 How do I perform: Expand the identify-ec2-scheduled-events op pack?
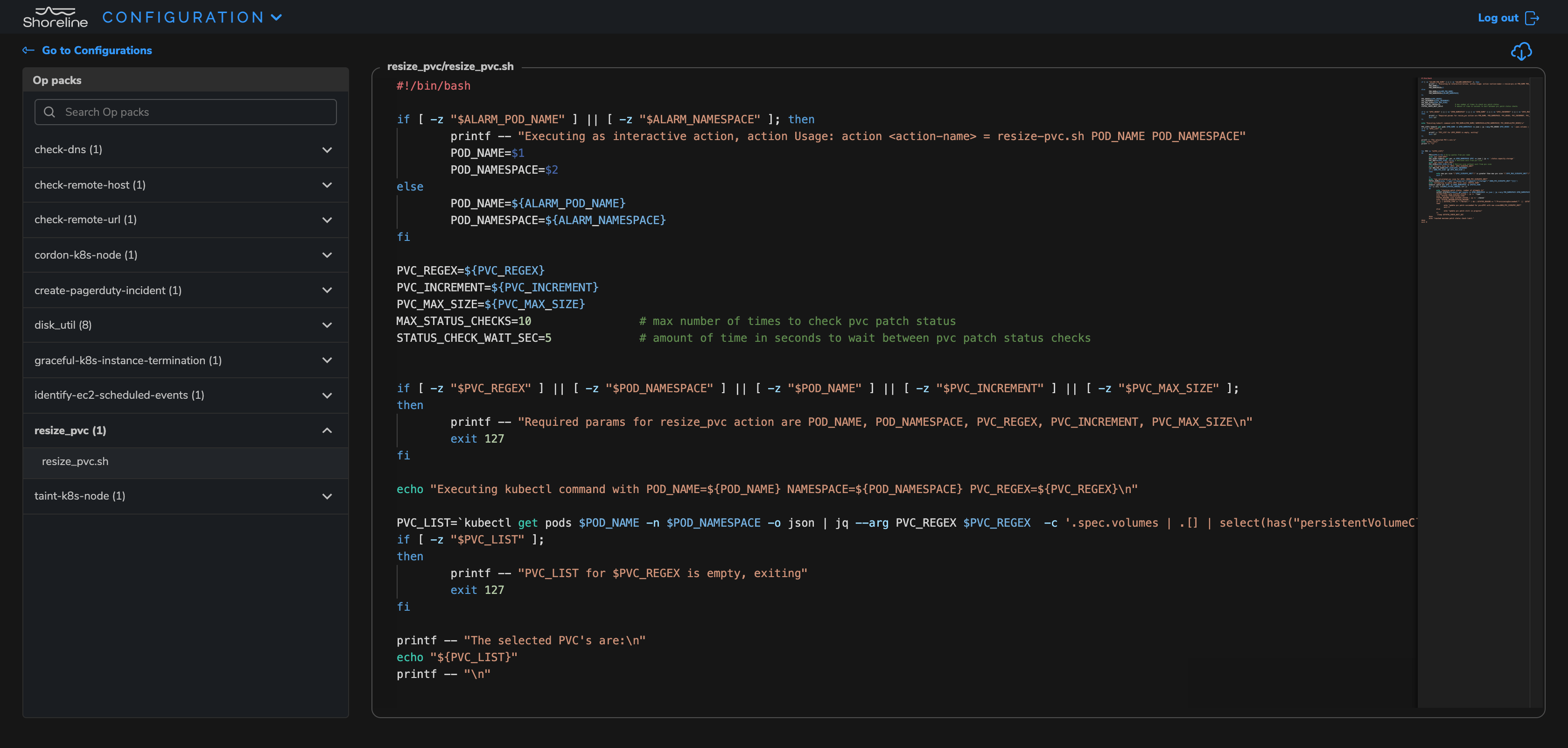(x=327, y=395)
